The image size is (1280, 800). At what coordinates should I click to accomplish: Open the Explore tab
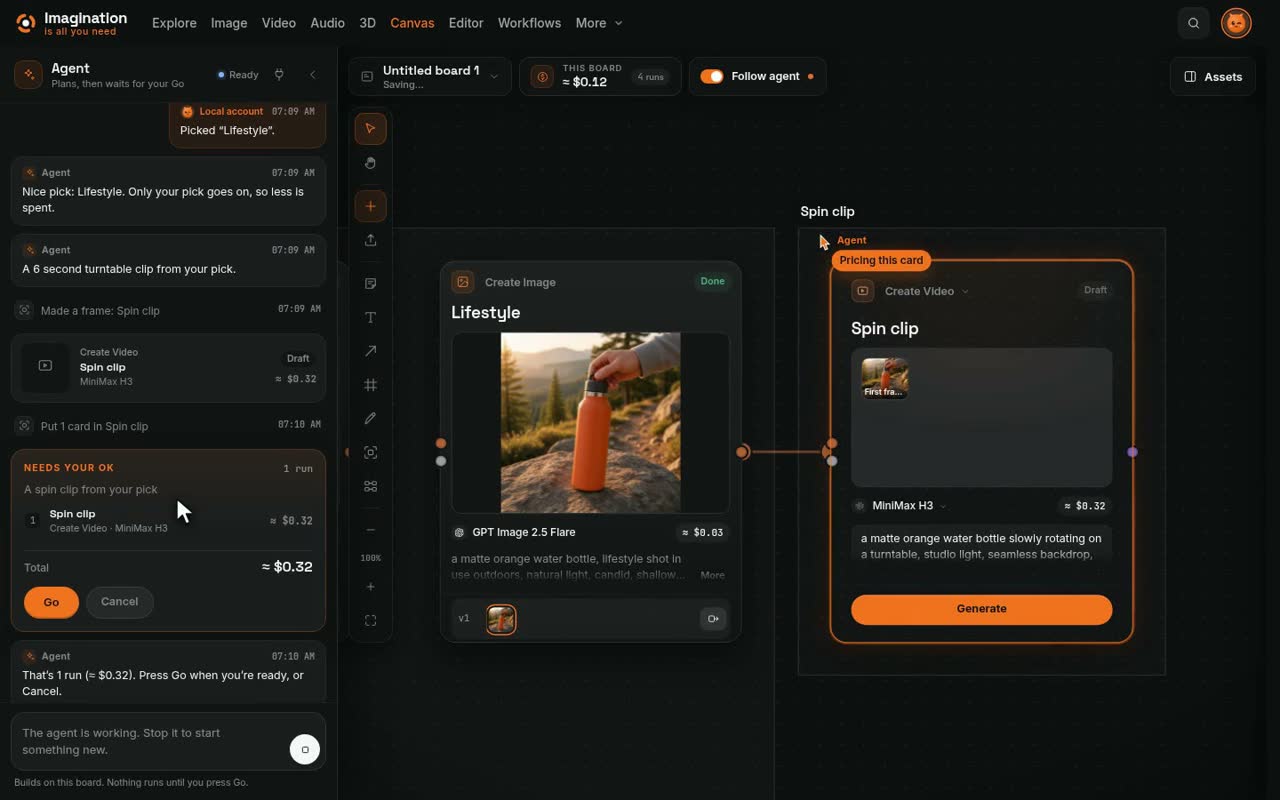[x=174, y=23]
